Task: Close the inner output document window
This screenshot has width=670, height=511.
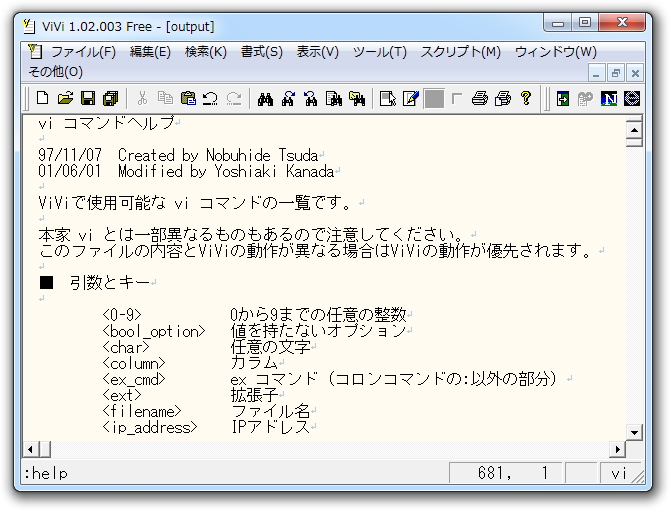Action: pos(635,73)
